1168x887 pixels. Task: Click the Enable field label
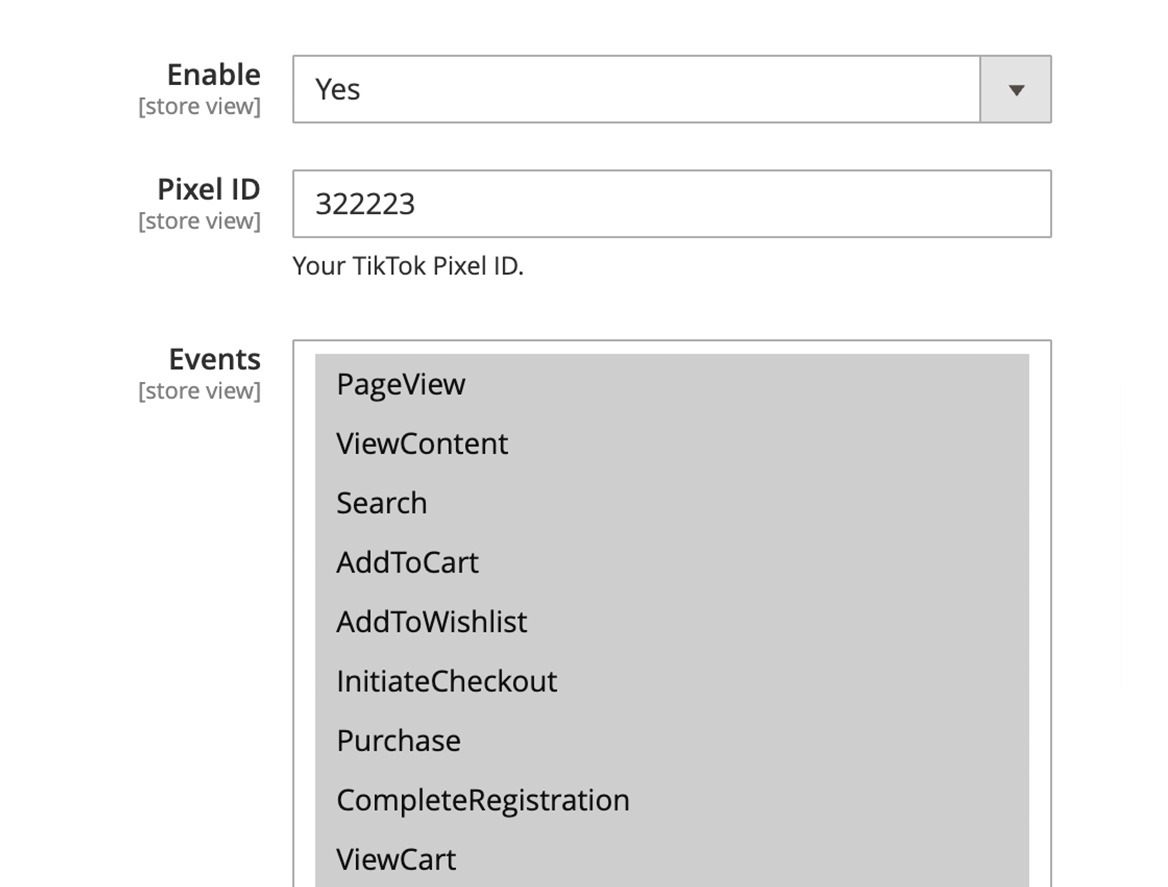[x=213, y=75]
